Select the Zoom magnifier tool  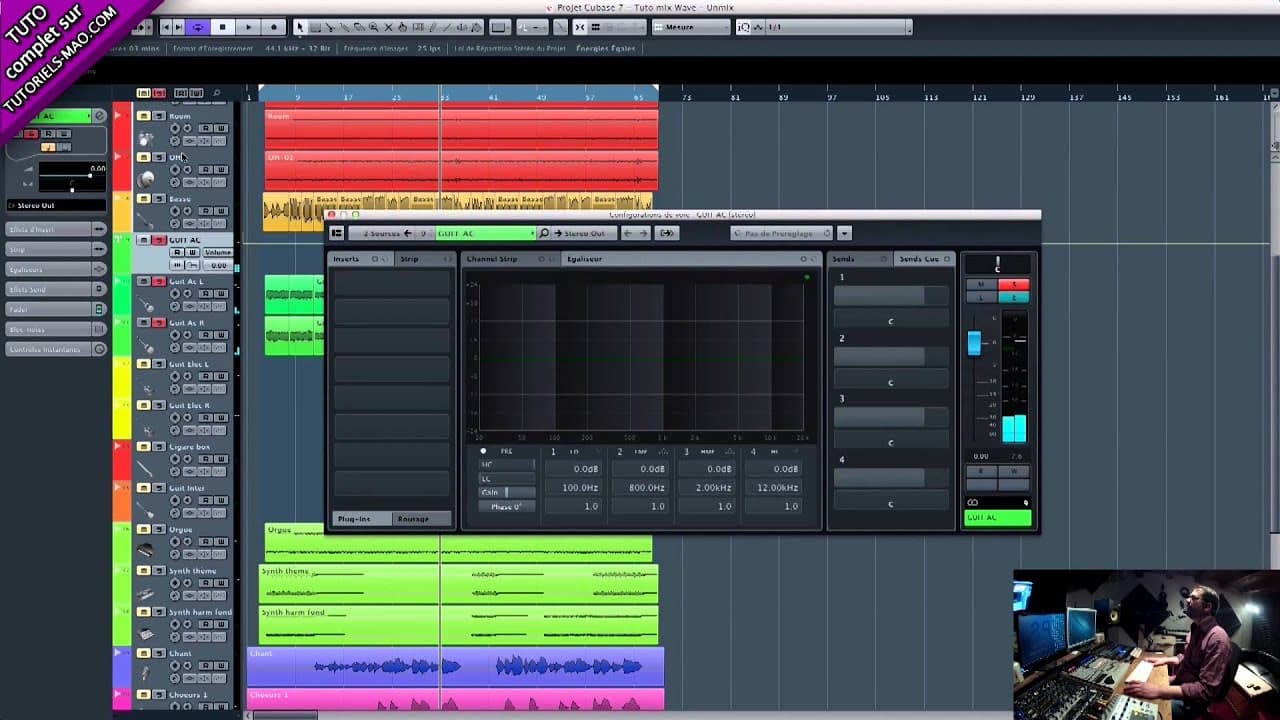coord(374,27)
